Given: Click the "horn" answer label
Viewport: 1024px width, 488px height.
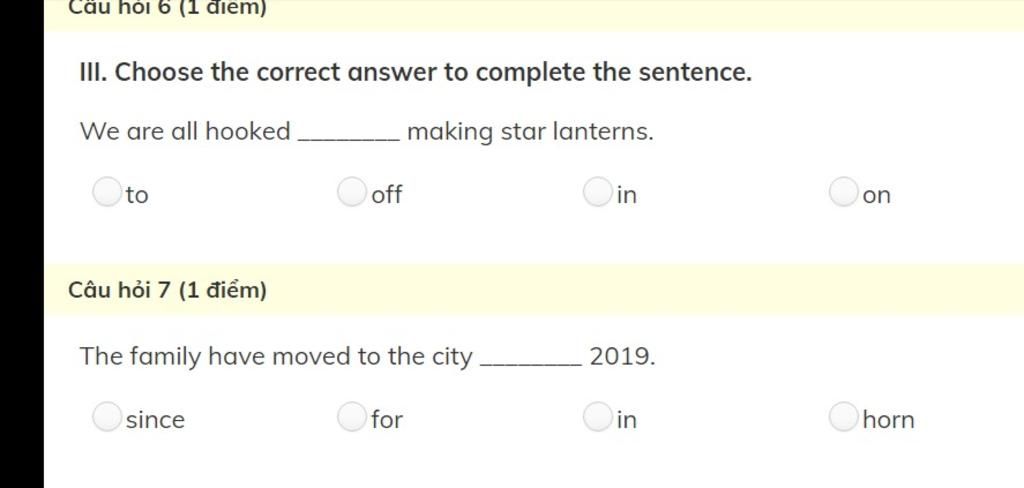Looking at the screenshot, I should 888,419.
